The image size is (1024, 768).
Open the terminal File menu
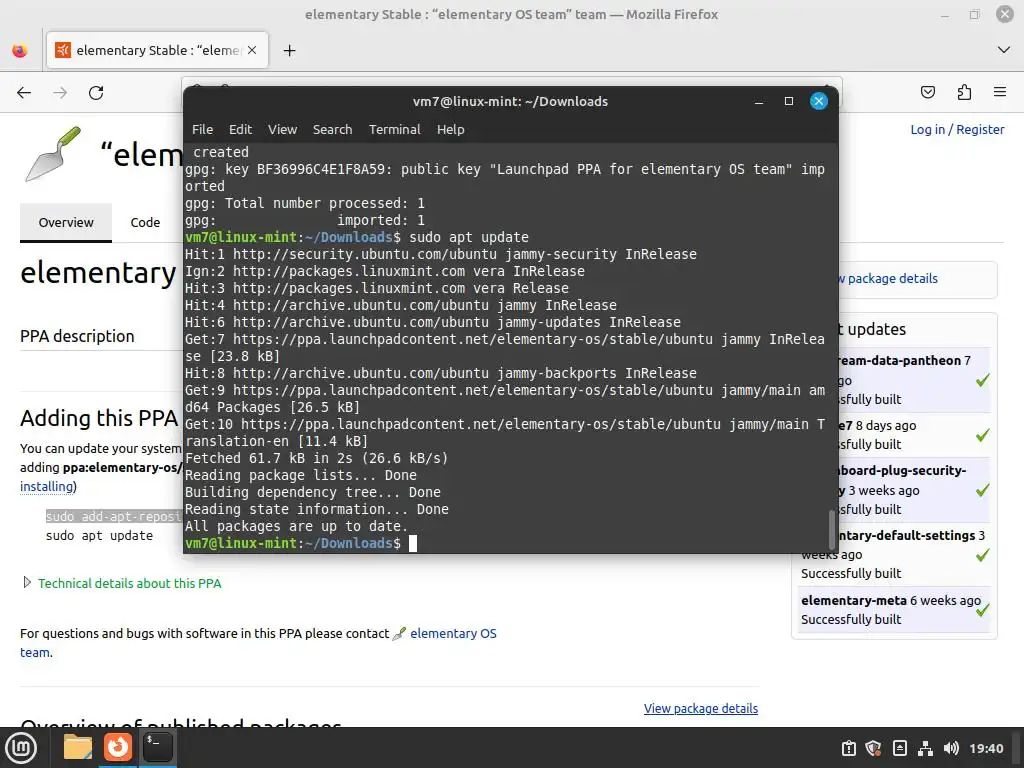(x=202, y=129)
